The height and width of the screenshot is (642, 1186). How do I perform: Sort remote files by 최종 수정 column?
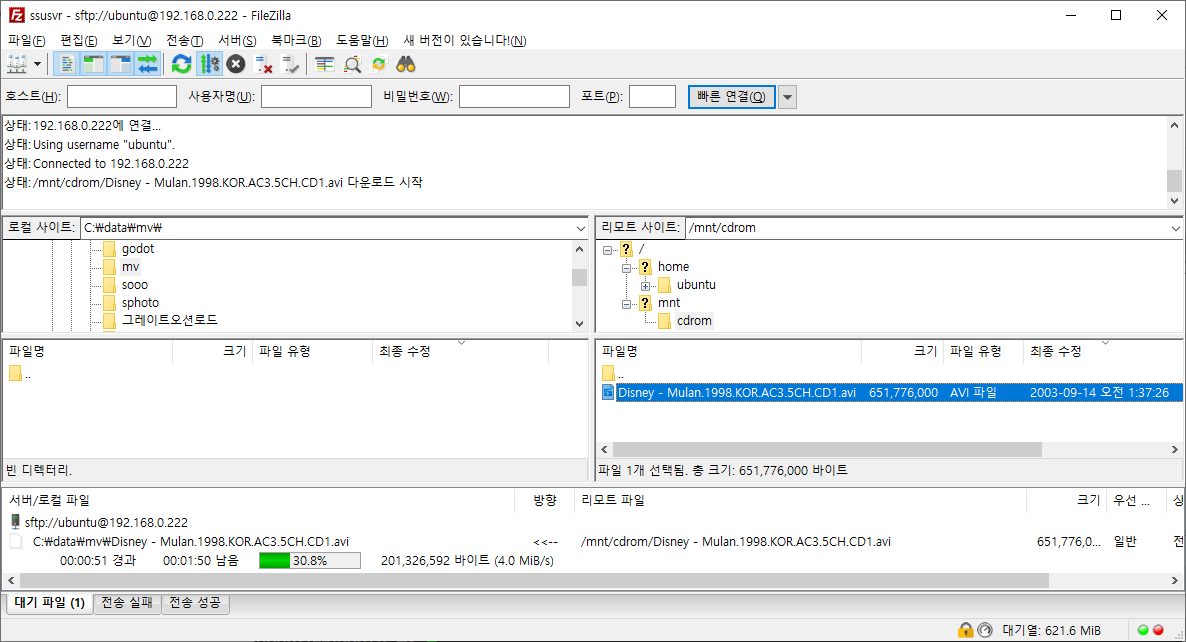coord(1055,351)
